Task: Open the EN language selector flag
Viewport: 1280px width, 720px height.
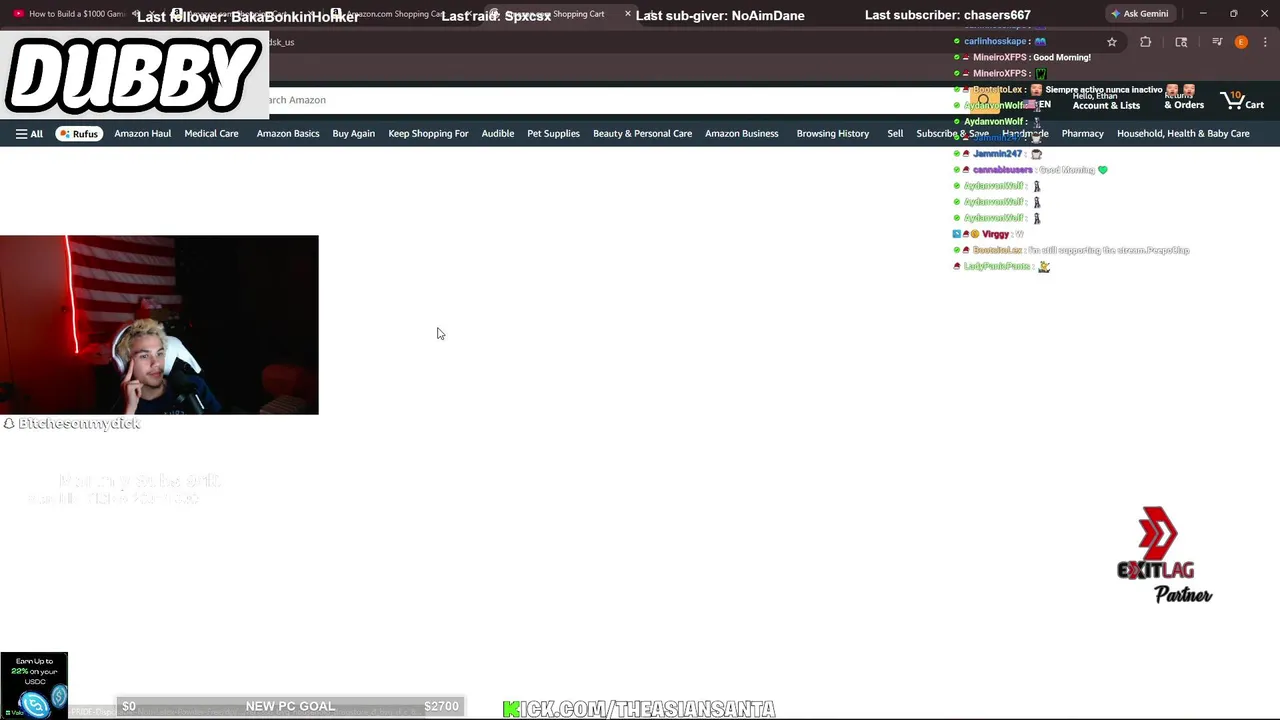Action: pos(1036,104)
